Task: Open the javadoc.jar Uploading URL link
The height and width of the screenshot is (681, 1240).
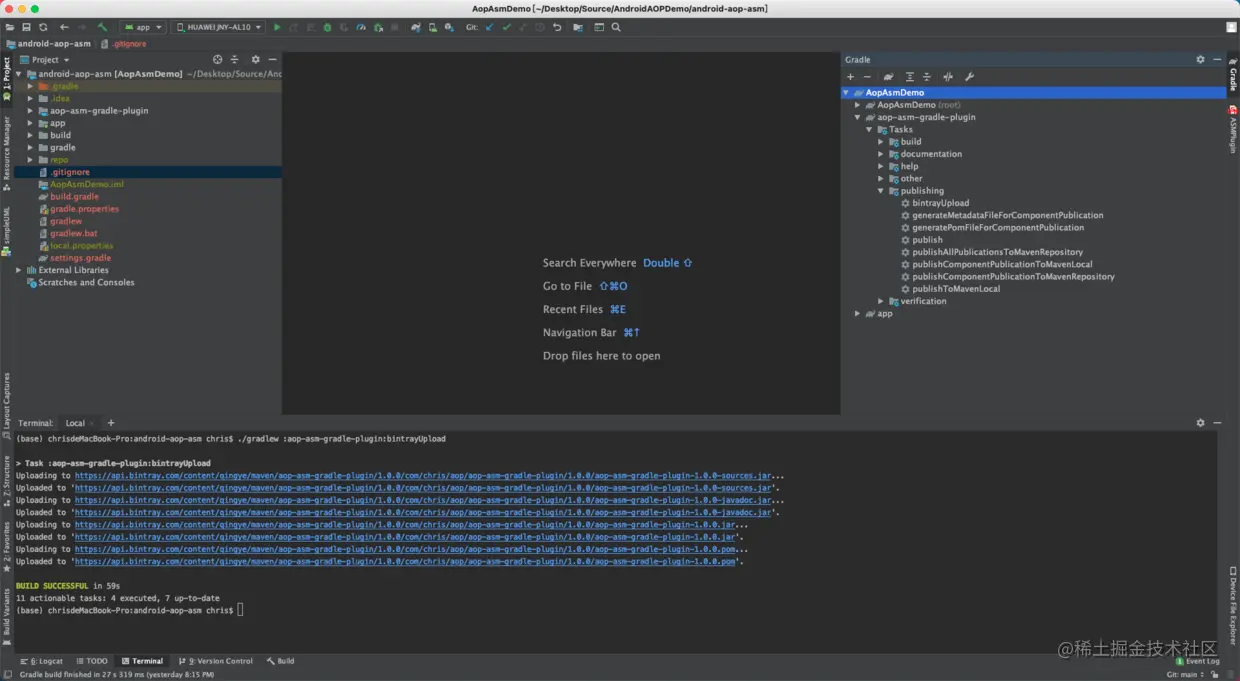Action: 422,500
